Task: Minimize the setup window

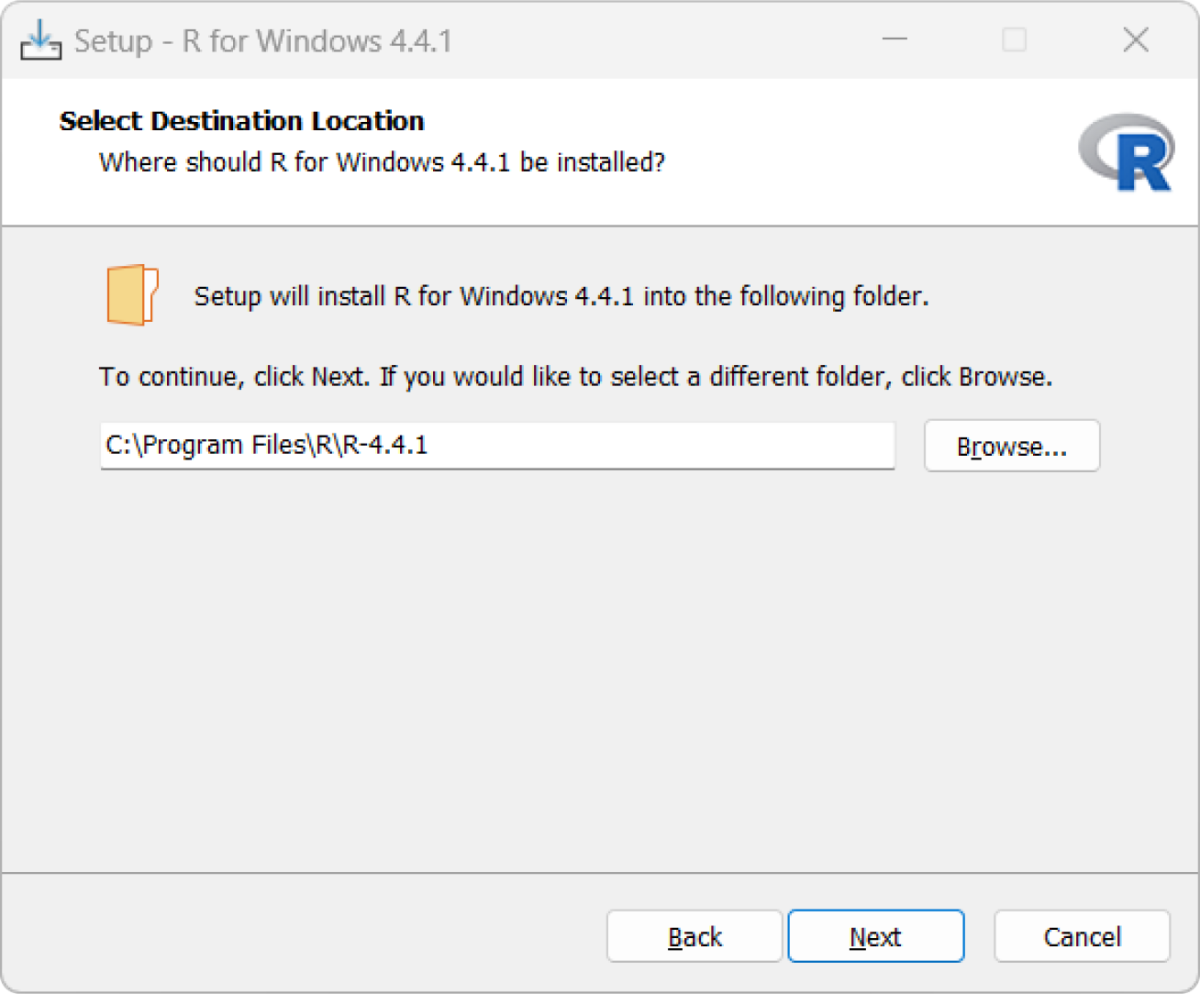Action: pos(895,40)
